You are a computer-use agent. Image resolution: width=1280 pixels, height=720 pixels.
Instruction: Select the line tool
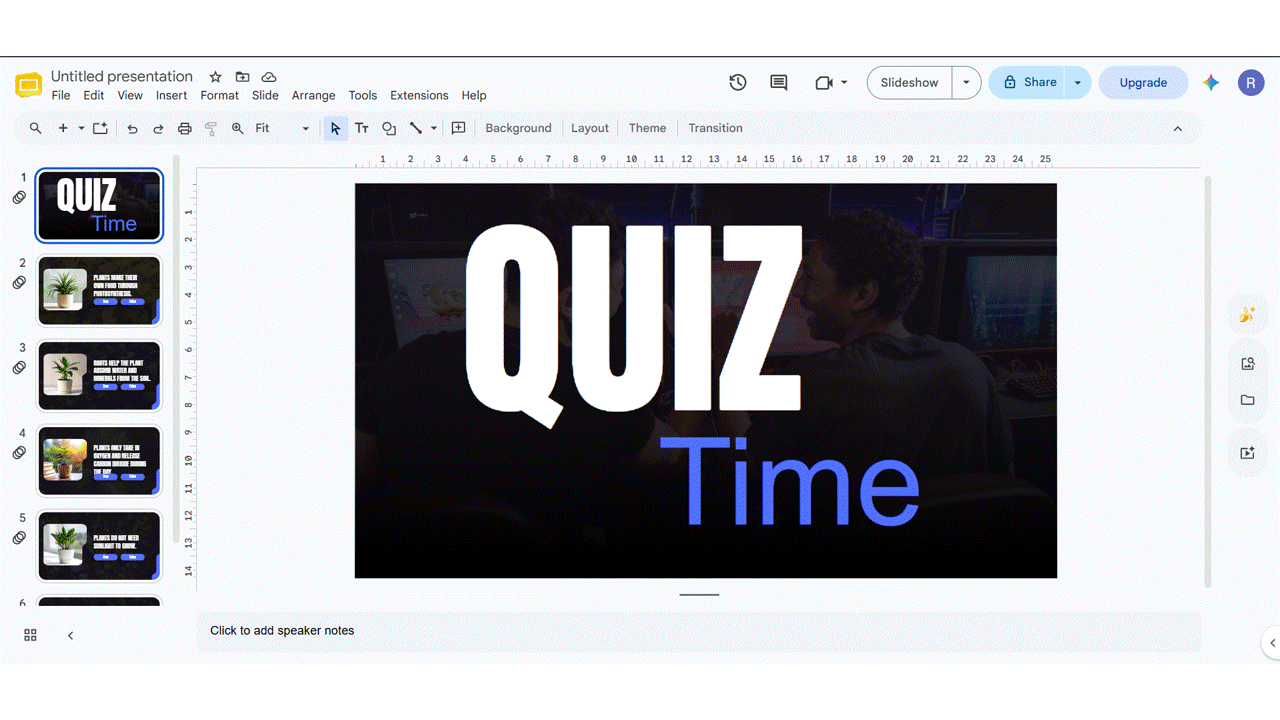416,128
